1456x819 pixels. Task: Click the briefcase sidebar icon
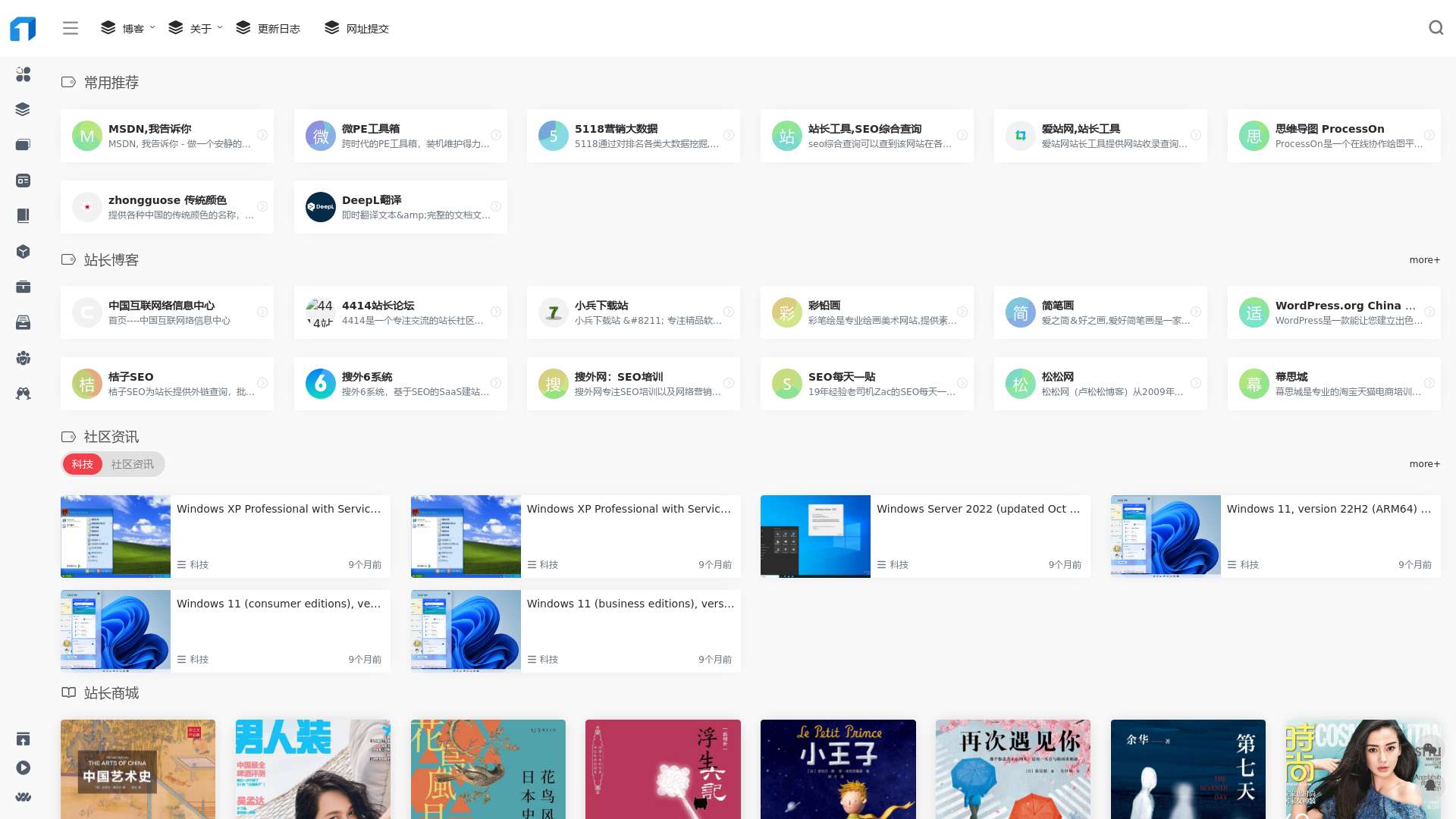[24, 287]
